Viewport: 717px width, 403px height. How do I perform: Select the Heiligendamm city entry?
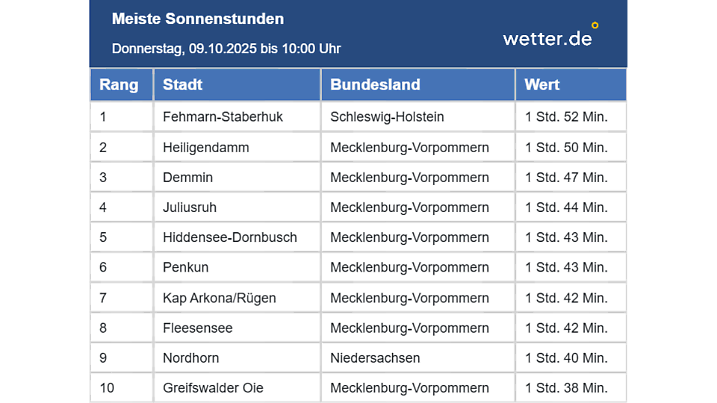[206, 147]
